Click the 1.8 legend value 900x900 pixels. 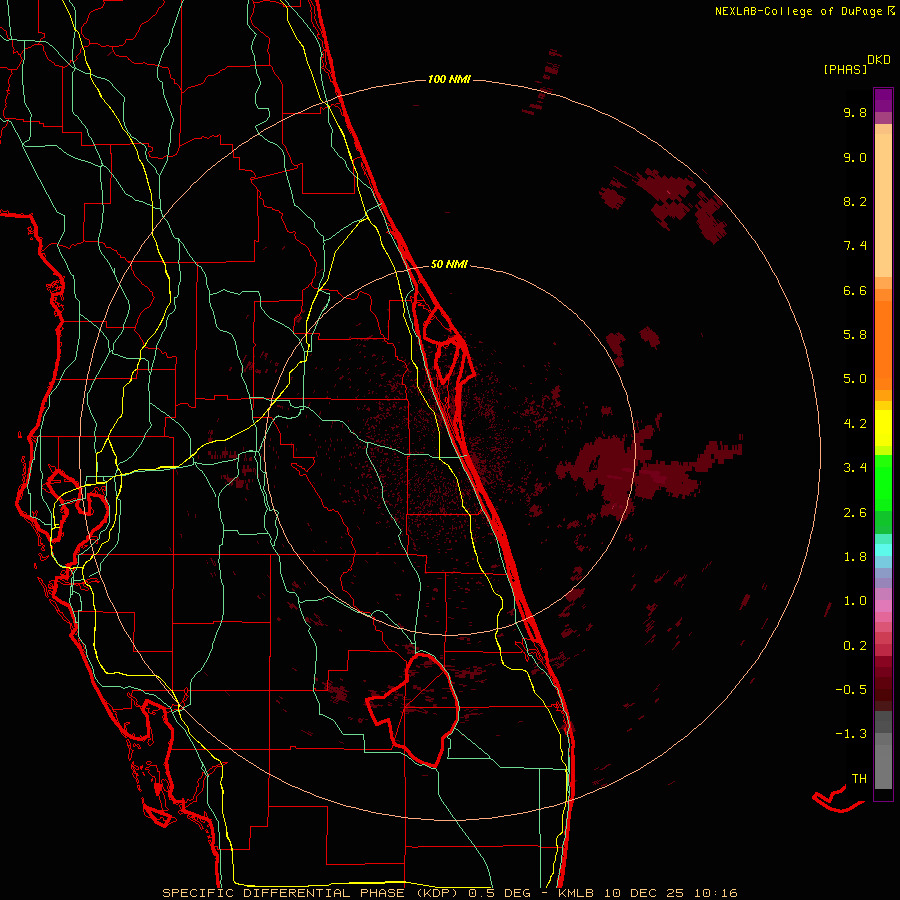(855, 557)
